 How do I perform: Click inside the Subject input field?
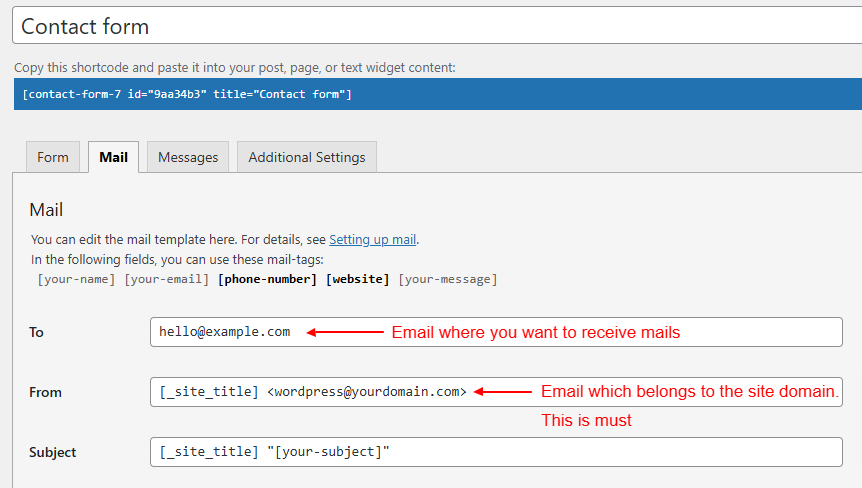tap(495, 452)
